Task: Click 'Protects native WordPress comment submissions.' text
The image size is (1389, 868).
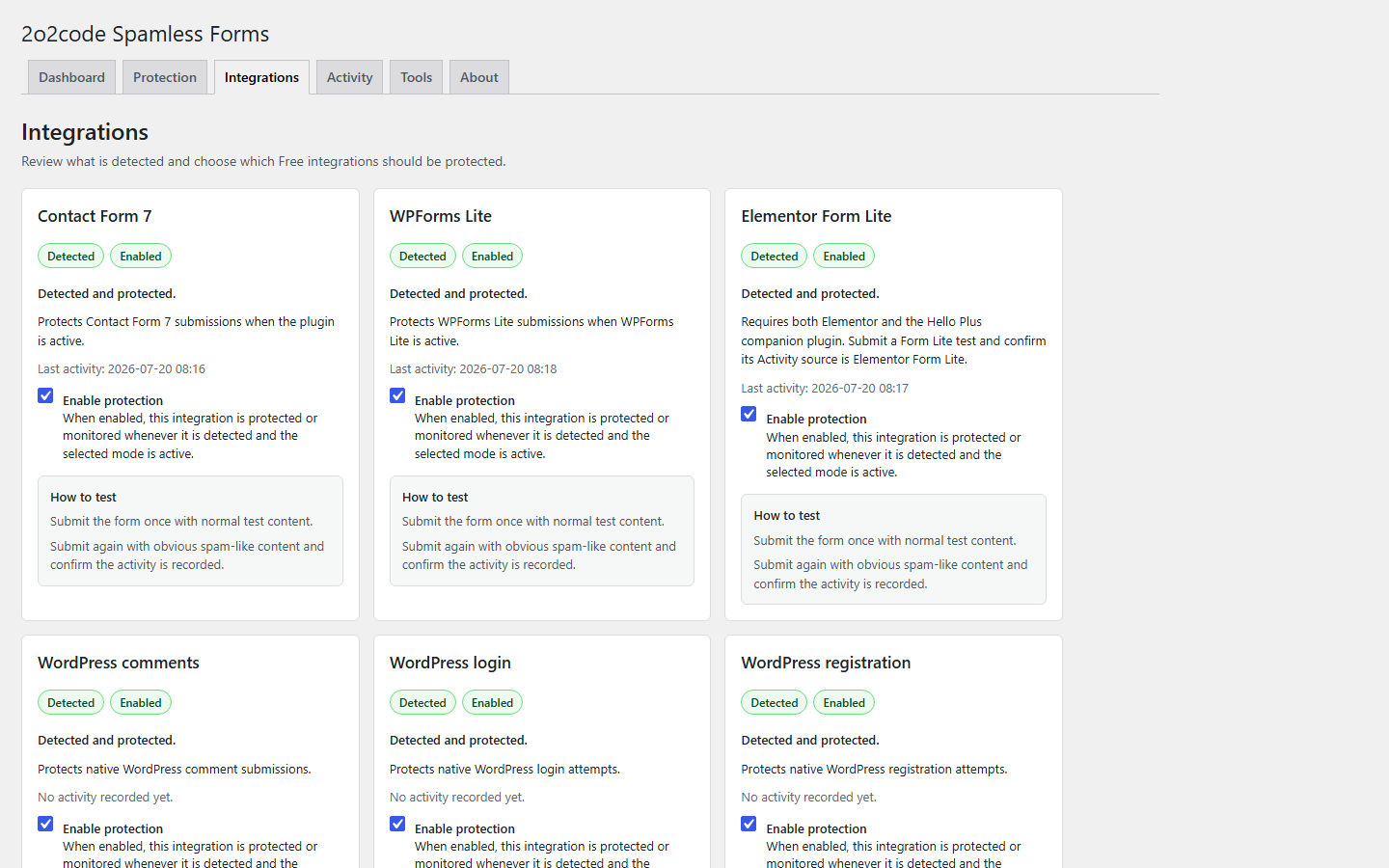Action: coord(175,769)
